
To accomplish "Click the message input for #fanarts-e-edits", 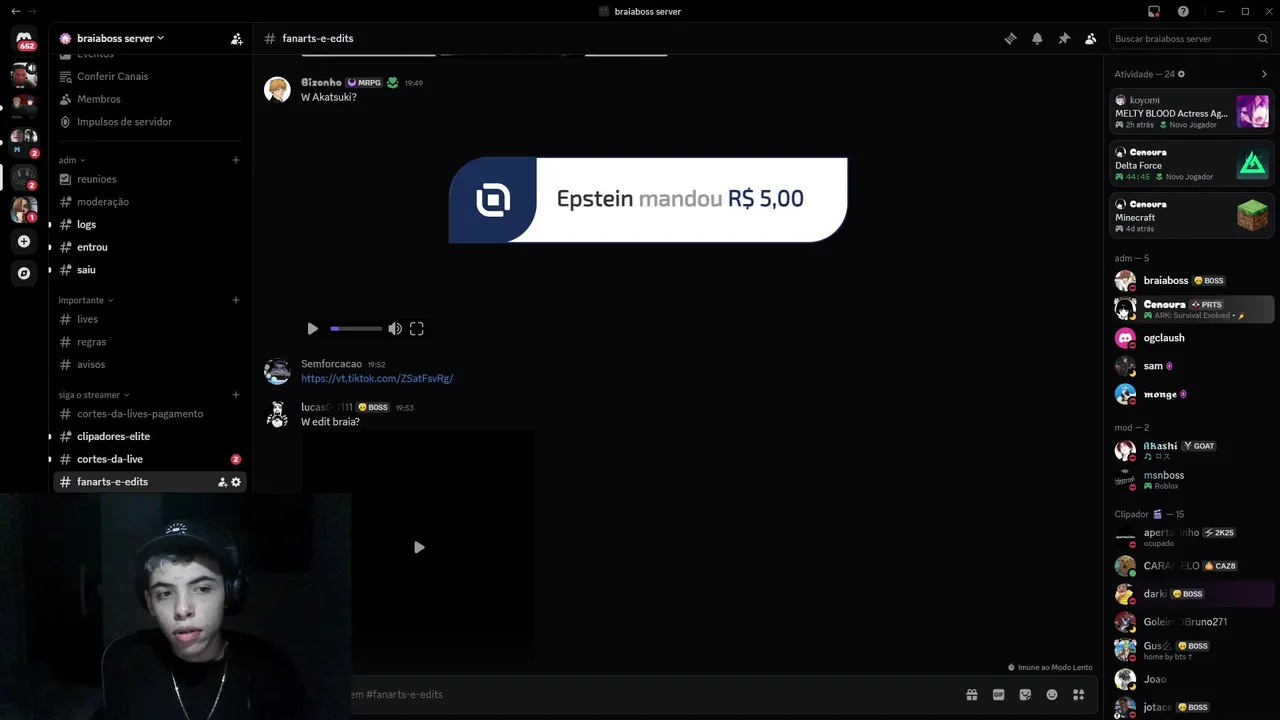I will coord(650,694).
